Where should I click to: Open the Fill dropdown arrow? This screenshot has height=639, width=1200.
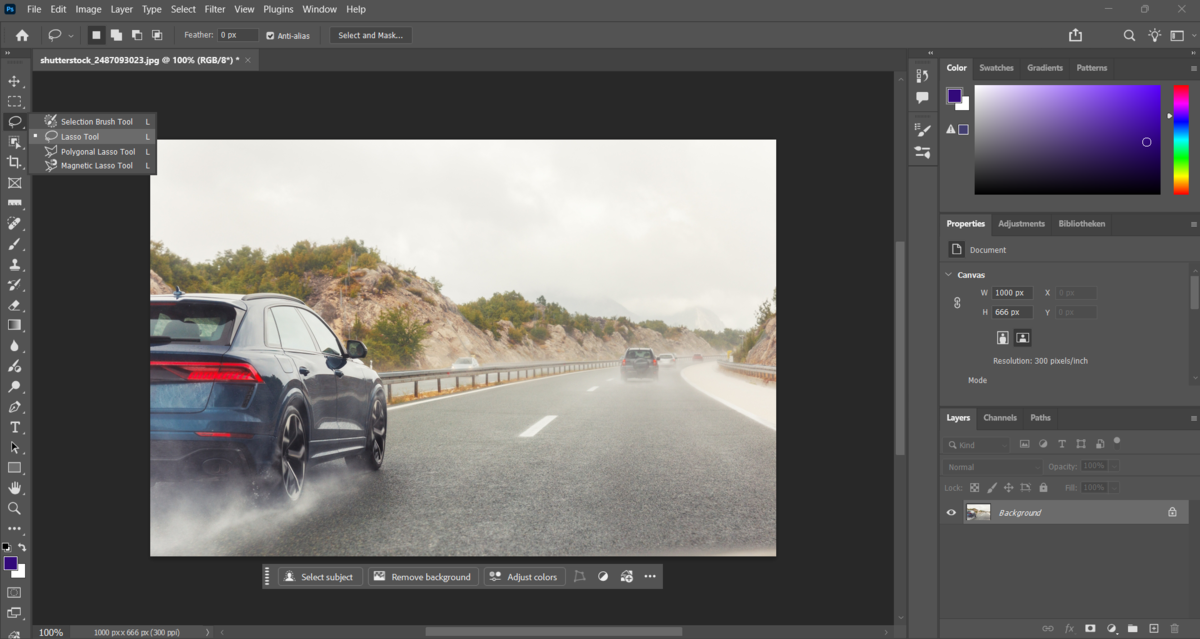[1114, 487]
